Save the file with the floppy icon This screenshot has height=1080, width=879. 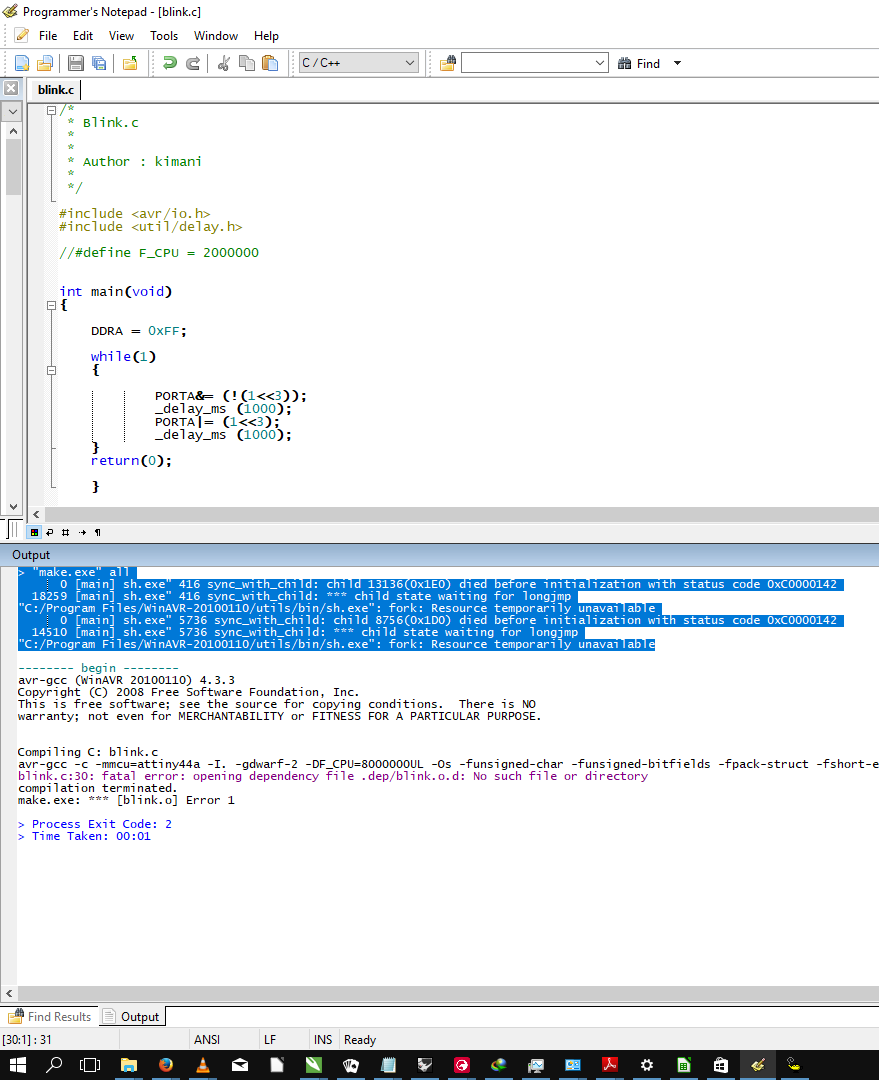76,63
